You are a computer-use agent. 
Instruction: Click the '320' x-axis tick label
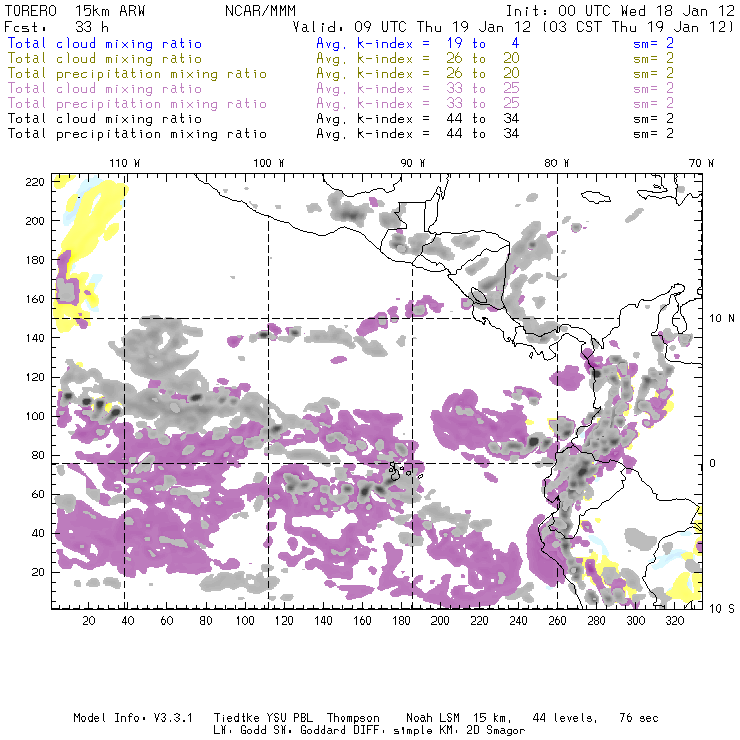[x=674, y=621]
